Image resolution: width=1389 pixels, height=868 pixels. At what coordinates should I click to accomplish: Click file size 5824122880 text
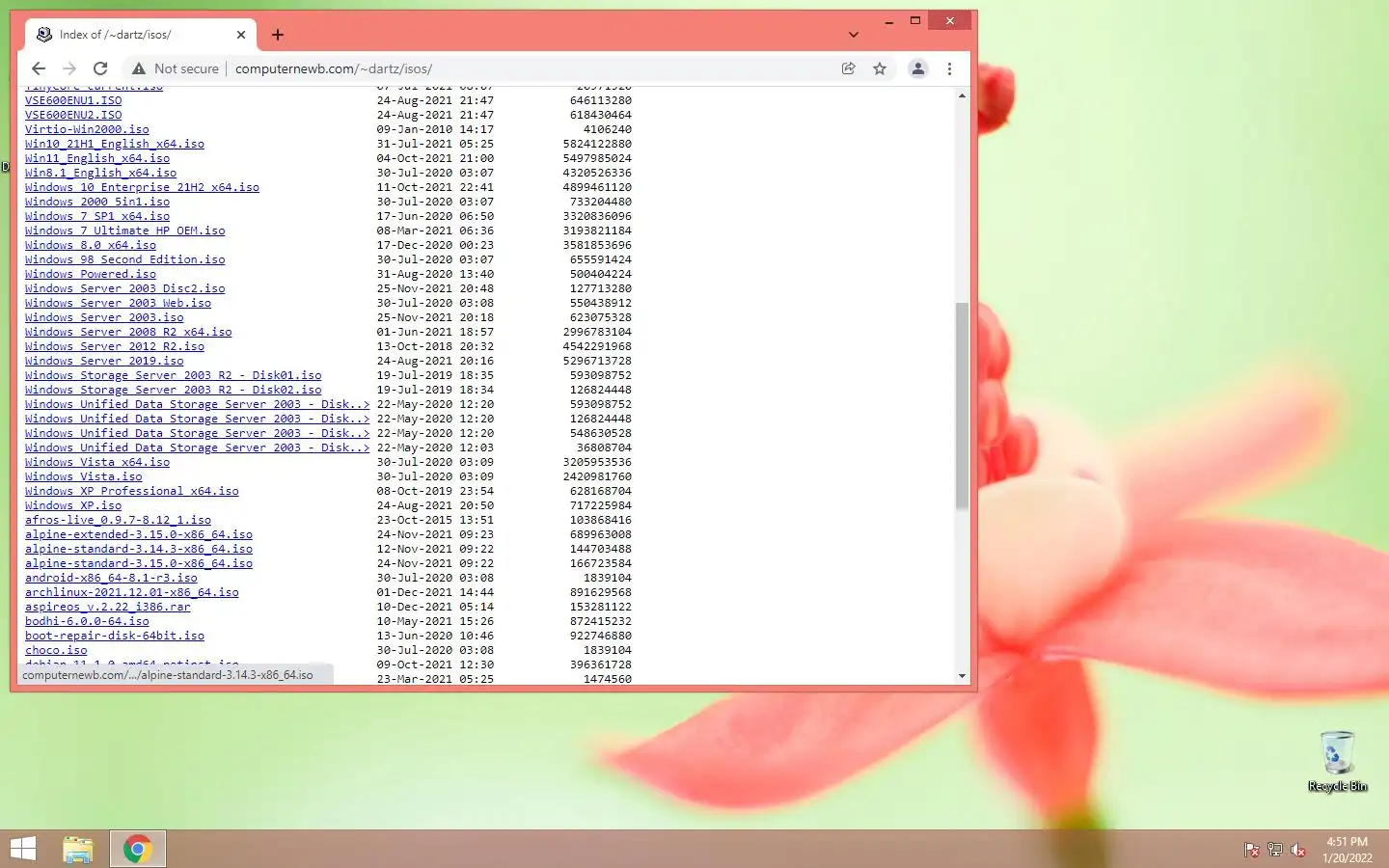597,144
